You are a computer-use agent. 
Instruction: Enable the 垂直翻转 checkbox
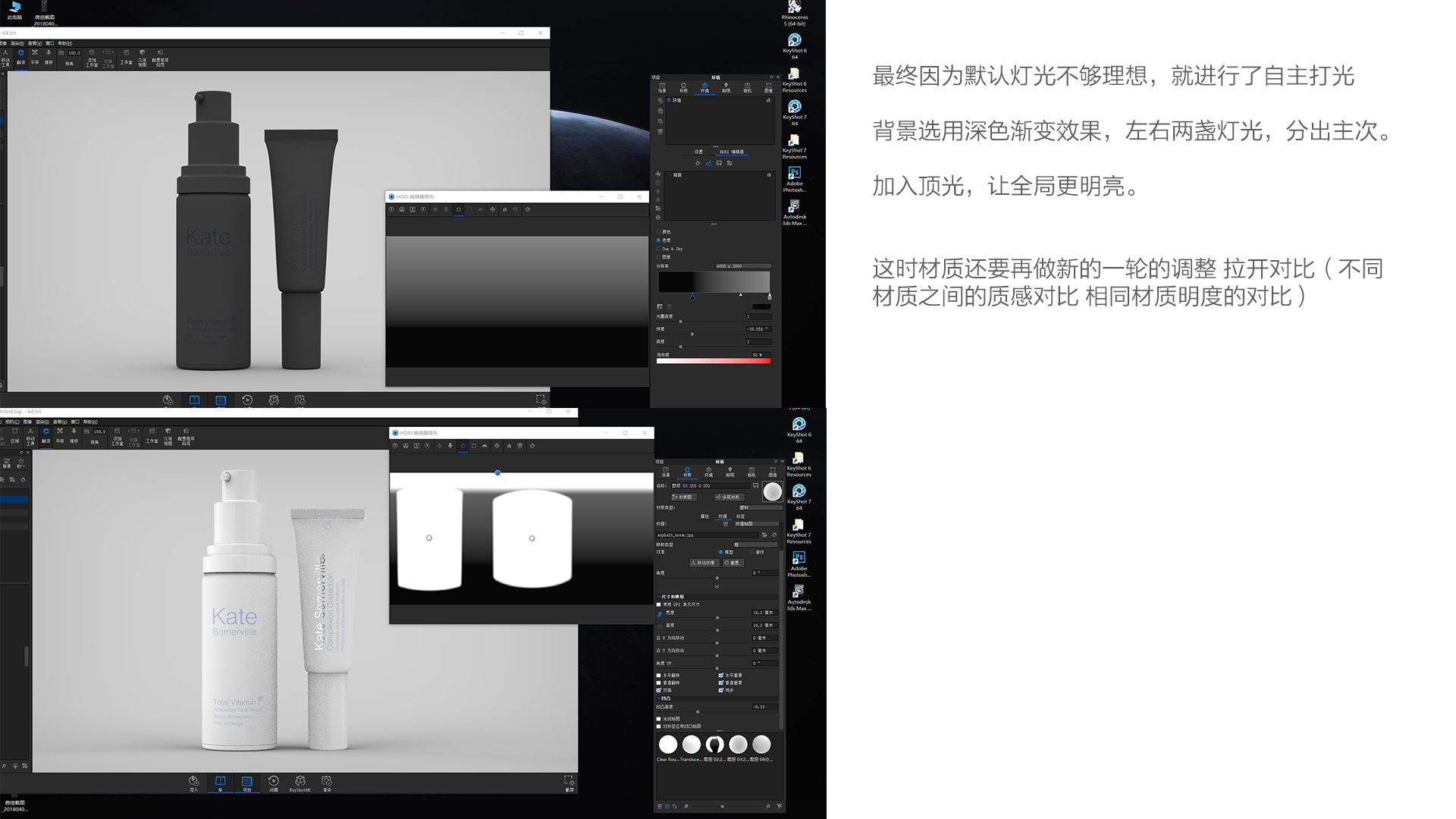[659, 681]
